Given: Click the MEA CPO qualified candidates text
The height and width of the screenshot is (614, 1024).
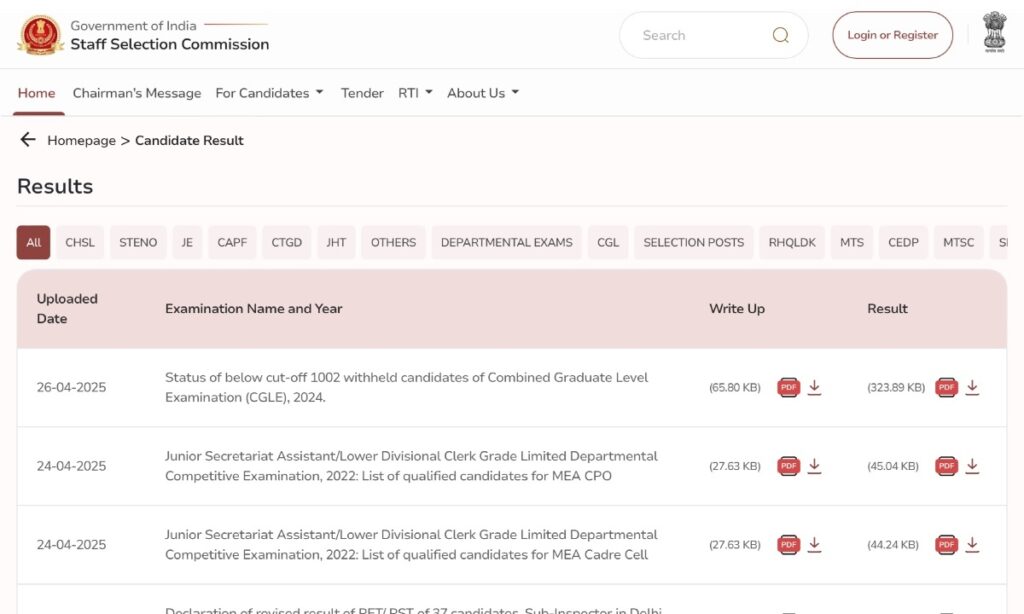Looking at the screenshot, I should [411, 466].
